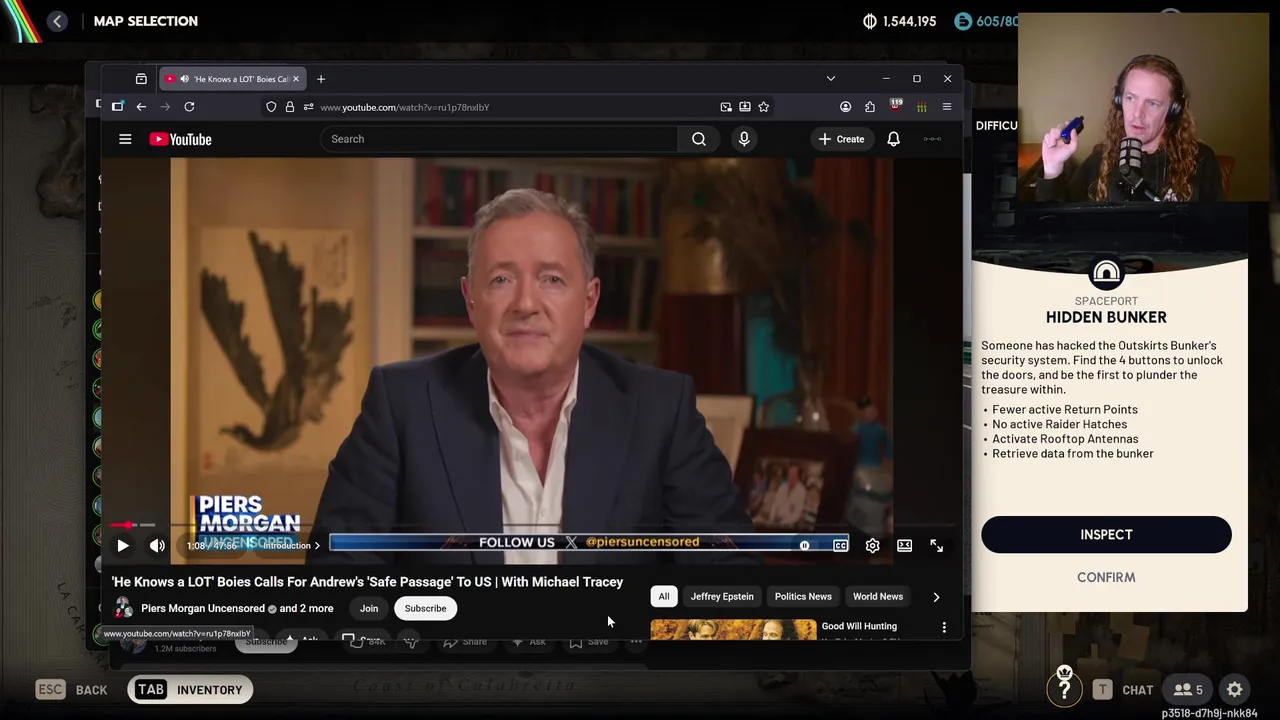The image size is (1280, 720).
Task: Mute the audio-playing browser tab
Action: coord(184,79)
